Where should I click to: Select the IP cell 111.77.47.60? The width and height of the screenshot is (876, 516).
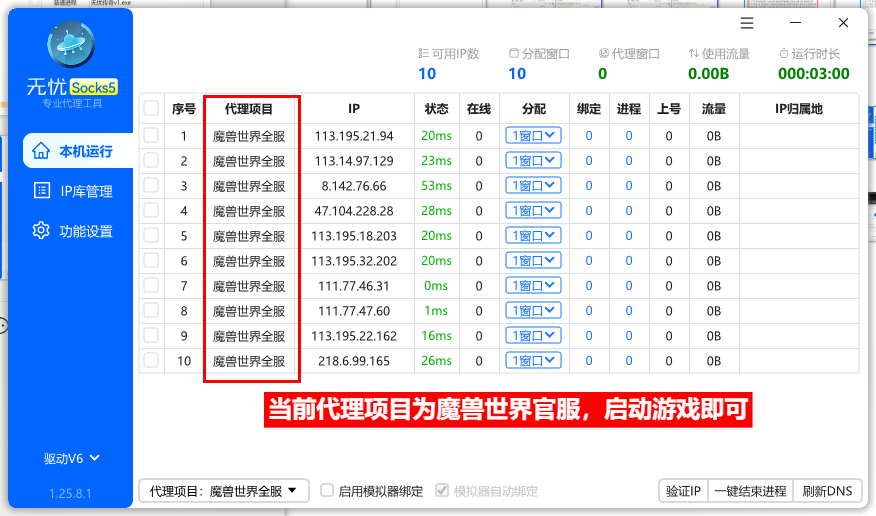click(x=354, y=311)
